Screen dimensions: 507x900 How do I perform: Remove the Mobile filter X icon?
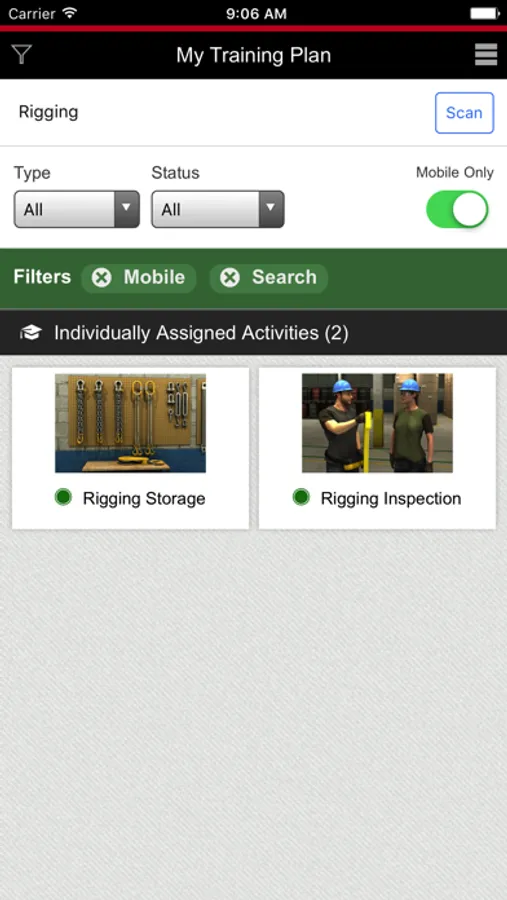tap(102, 278)
